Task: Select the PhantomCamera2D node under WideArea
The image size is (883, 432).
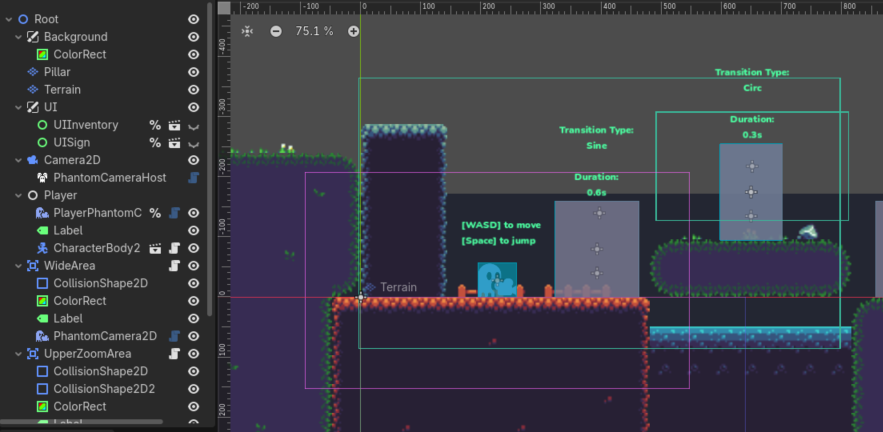Action: [x=104, y=336]
